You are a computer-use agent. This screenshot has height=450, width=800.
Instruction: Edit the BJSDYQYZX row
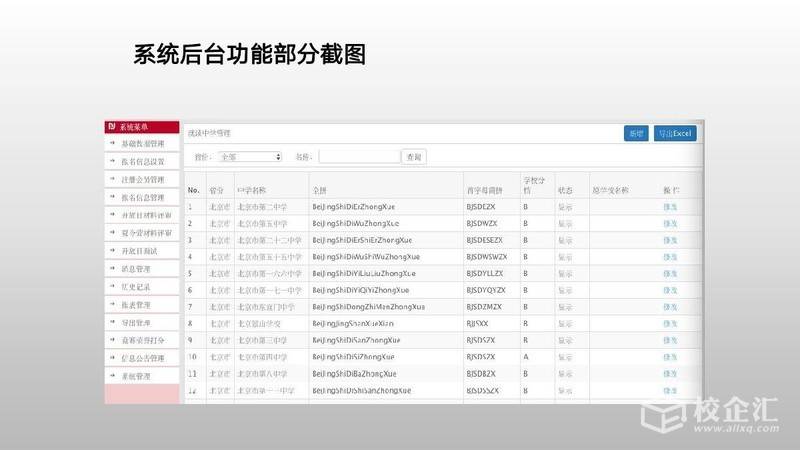click(670, 290)
